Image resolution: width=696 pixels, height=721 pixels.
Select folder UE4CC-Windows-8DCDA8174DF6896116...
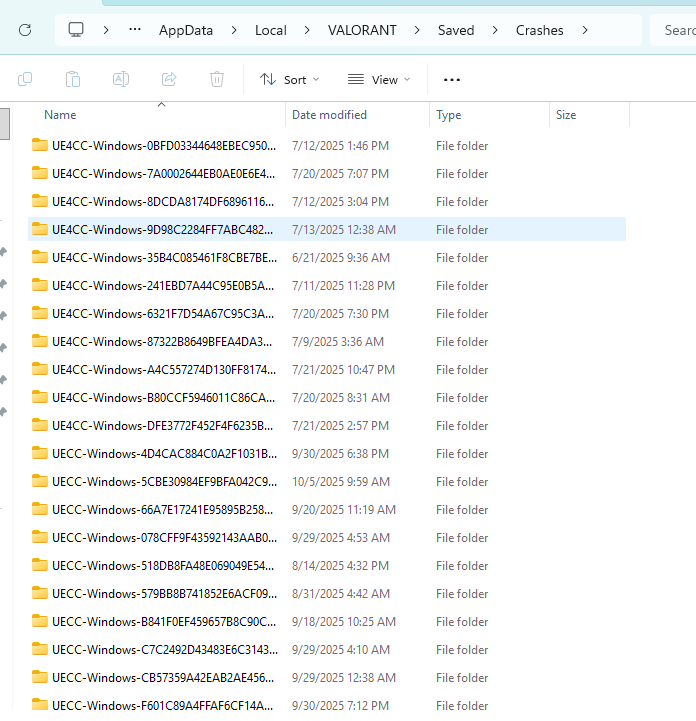(327, 202)
